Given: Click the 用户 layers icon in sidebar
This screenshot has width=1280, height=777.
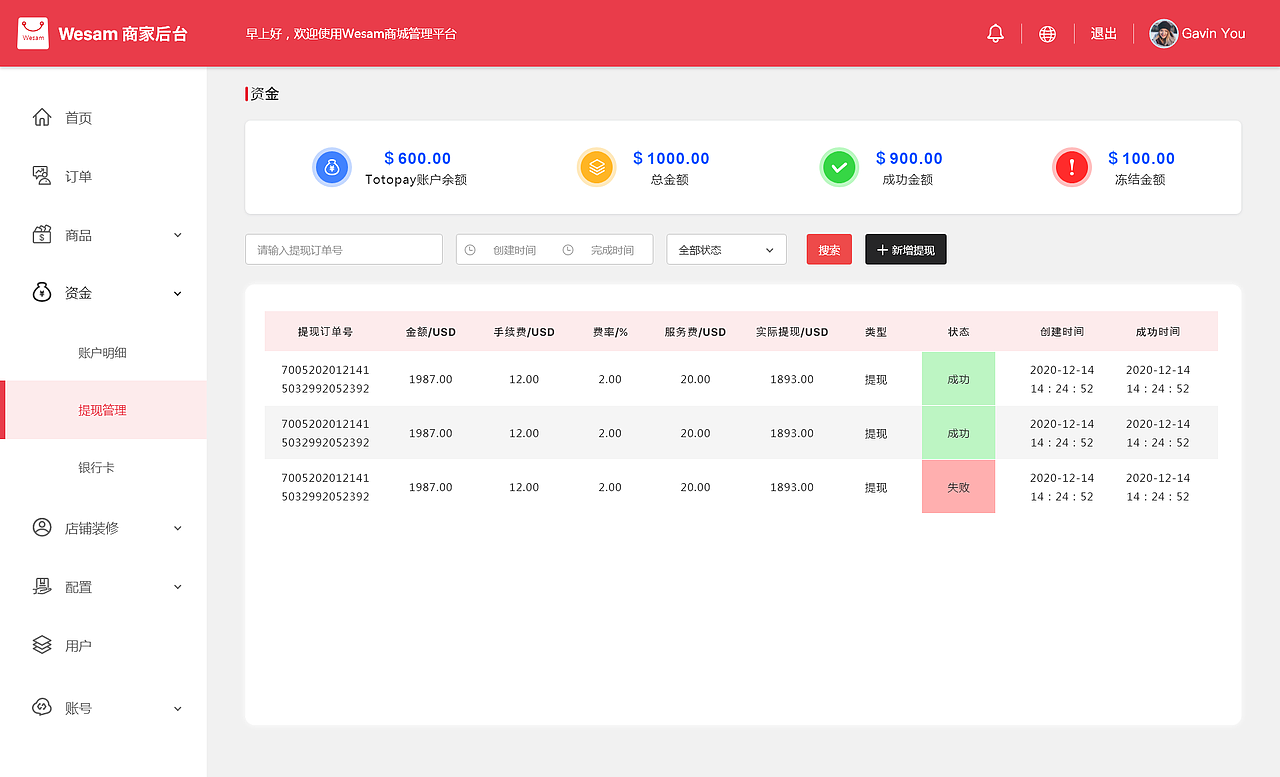Looking at the screenshot, I should (42, 645).
